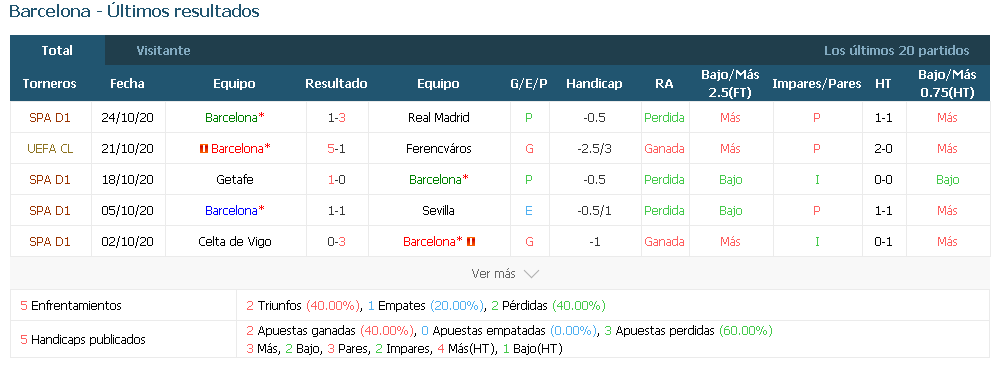Click the 5-1 result against Ferencváros

pos(336,149)
